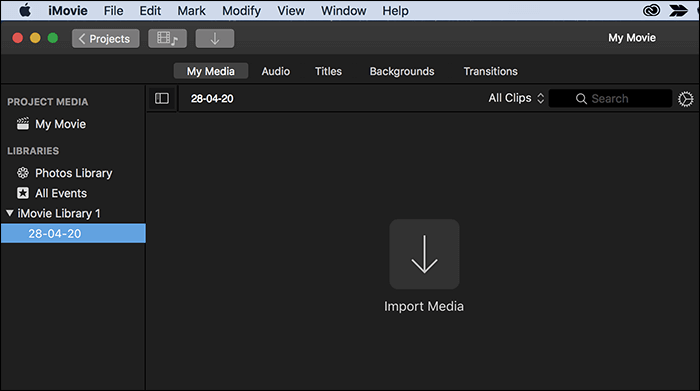Close the iMovie window
Screen dimensions: 700x391
coord(17,38)
